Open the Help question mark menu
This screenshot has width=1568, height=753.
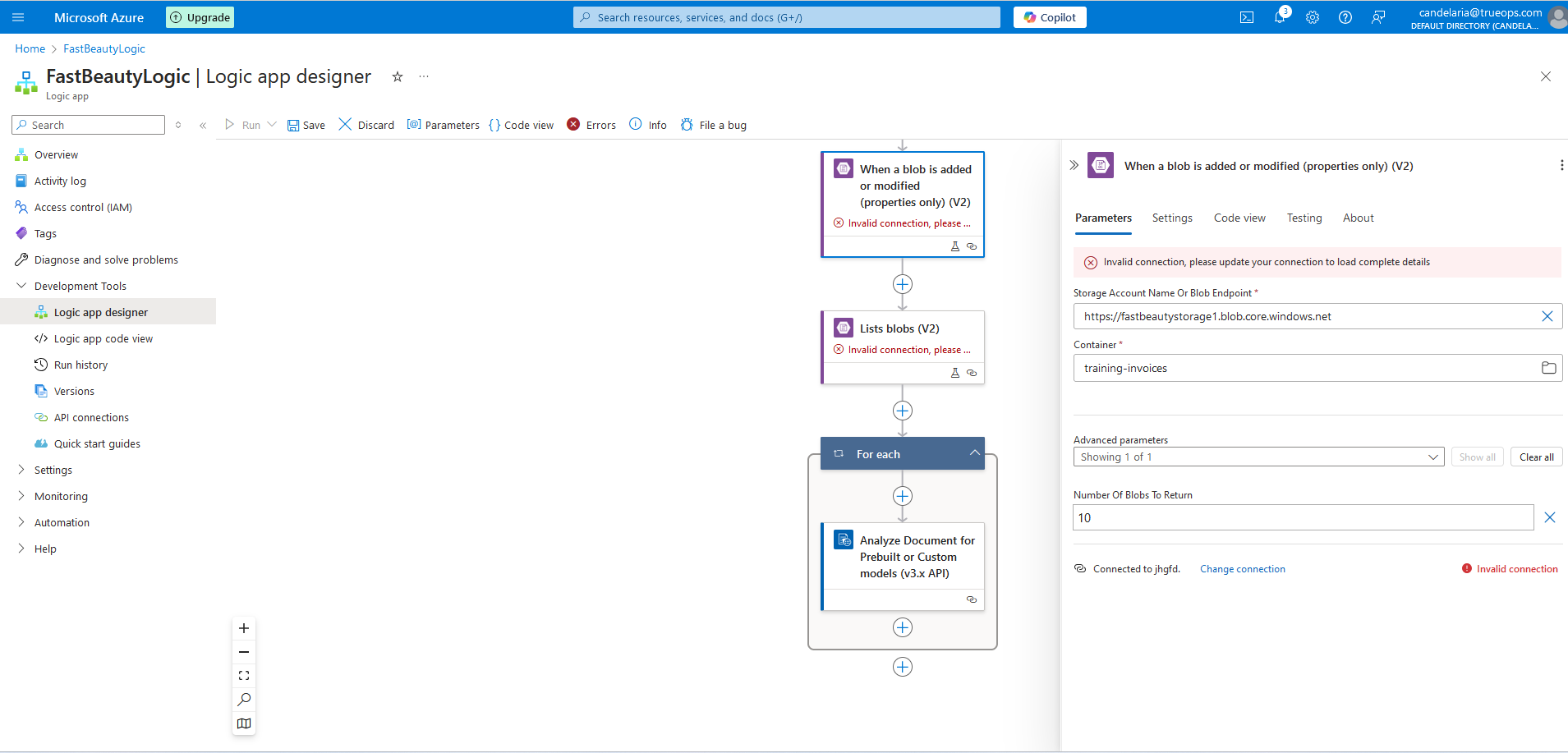pyautogui.click(x=1345, y=17)
